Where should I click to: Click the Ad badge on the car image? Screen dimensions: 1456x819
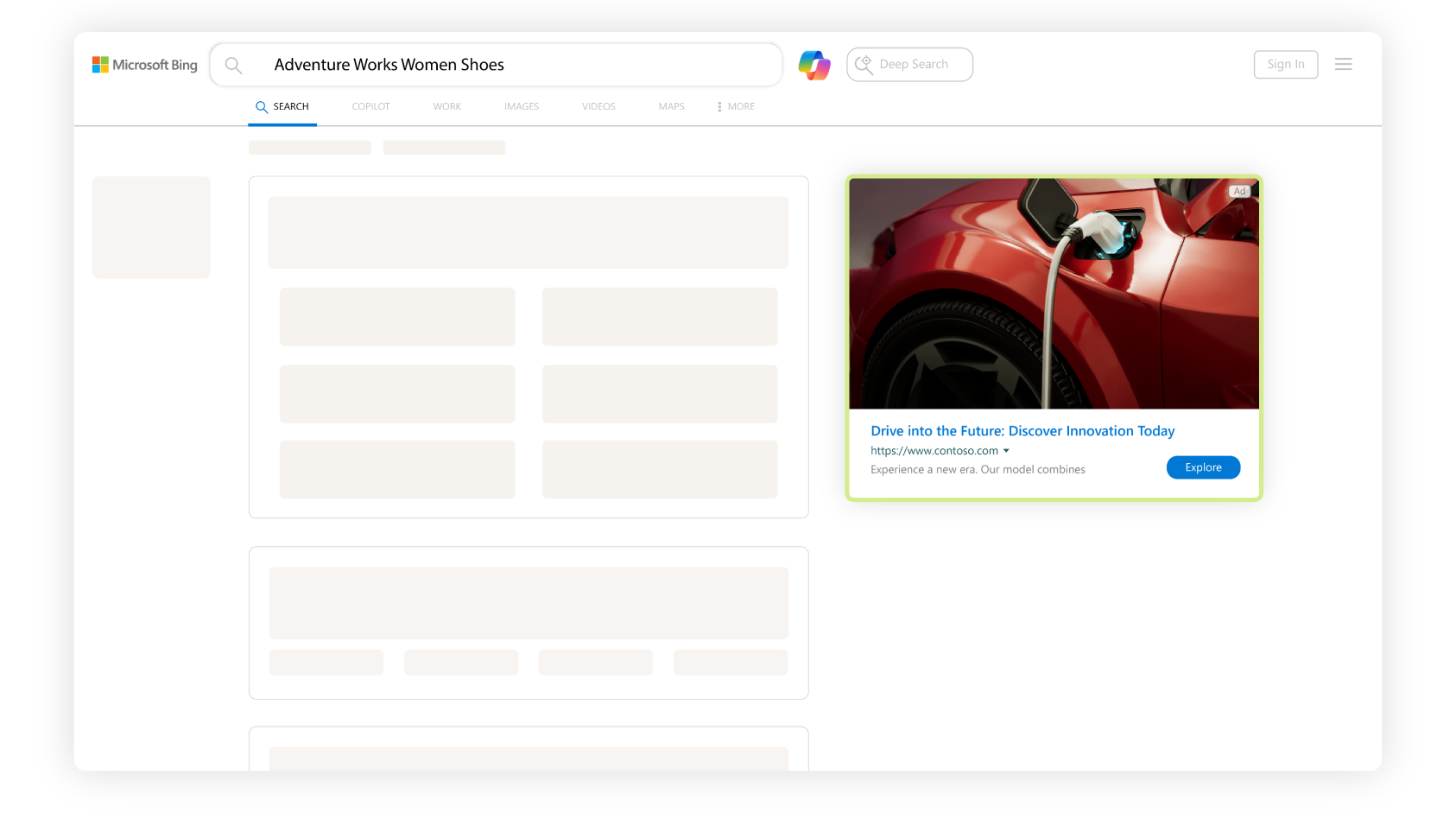point(1239,191)
